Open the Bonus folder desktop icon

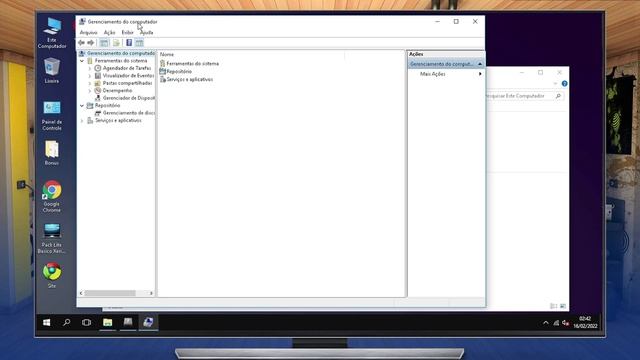[x=52, y=153]
